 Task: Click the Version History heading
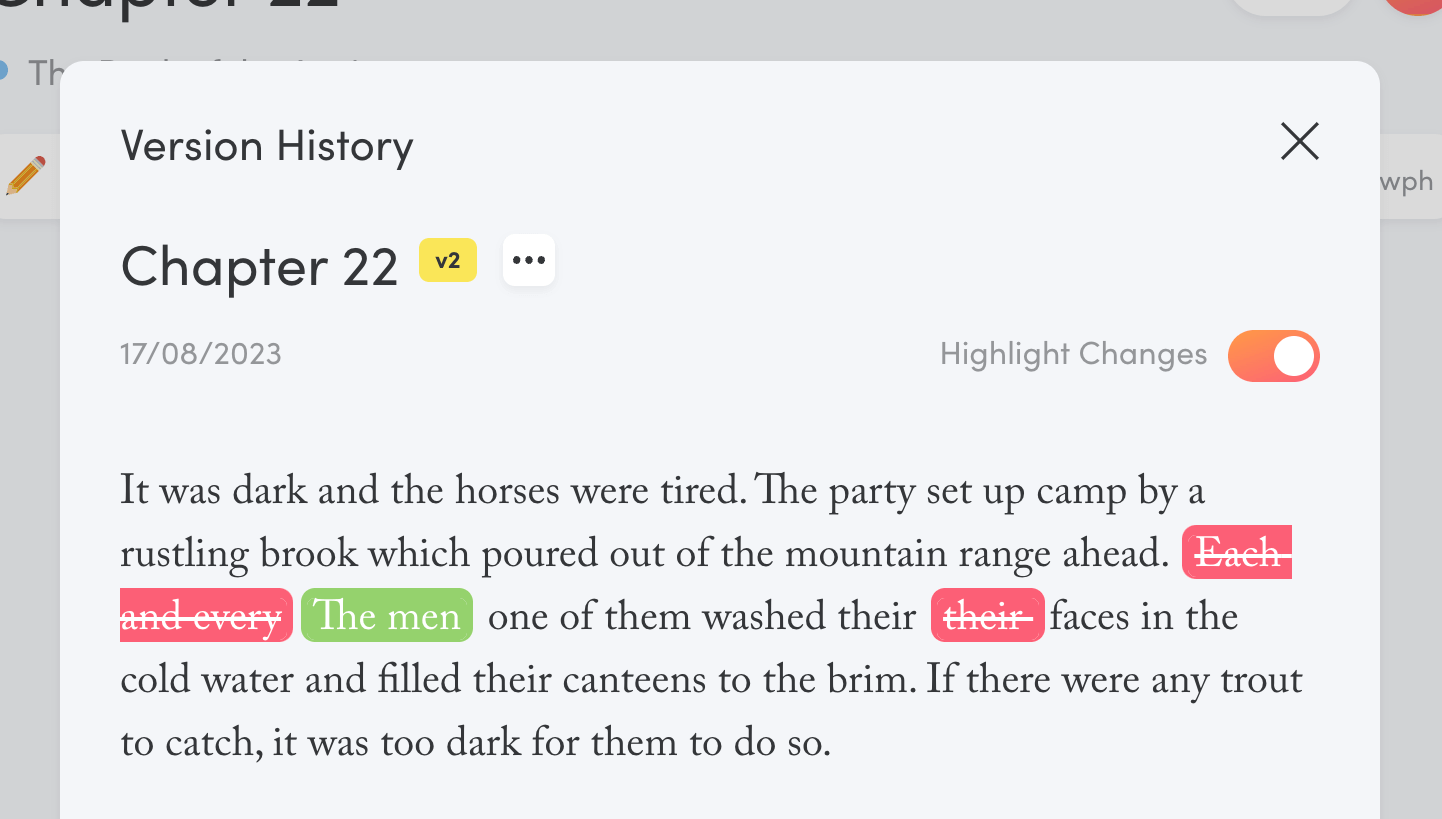(267, 146)
